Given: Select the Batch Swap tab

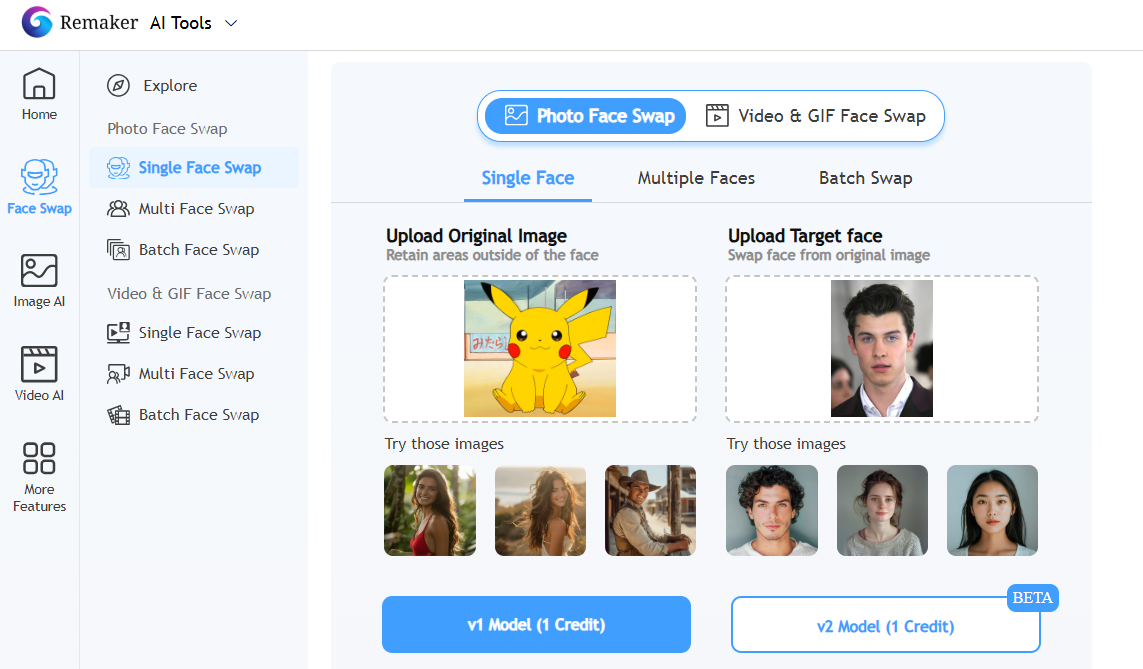Looking at the screenshot, I should (x=865, y=178).
